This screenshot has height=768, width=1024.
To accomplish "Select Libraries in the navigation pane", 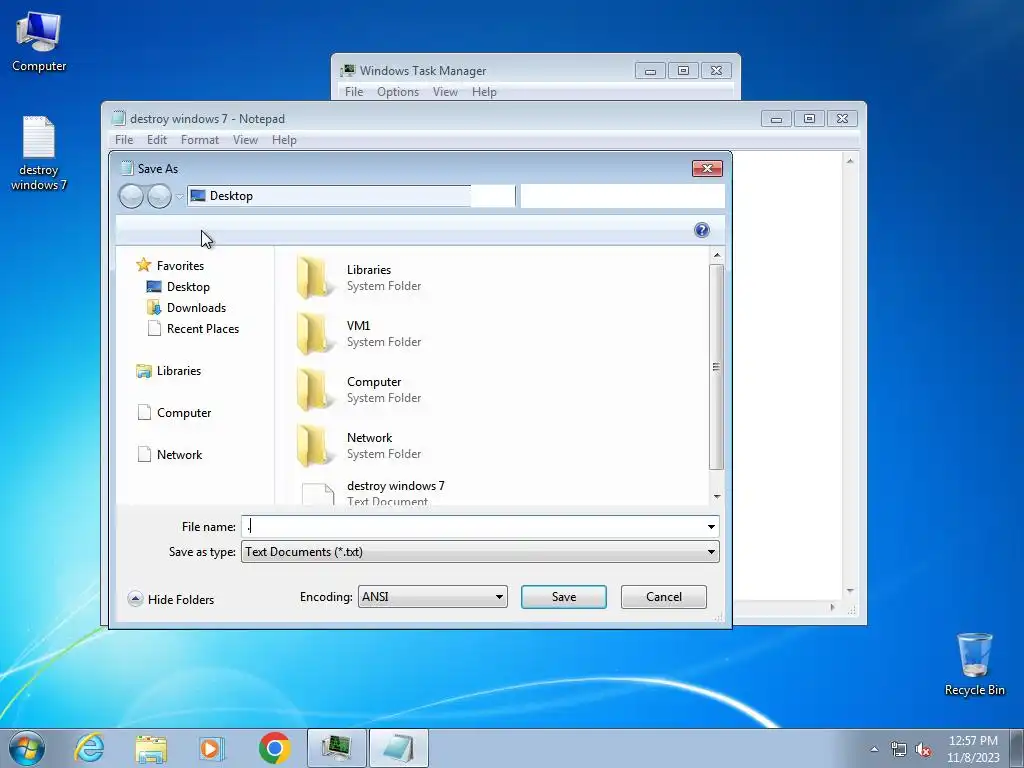I will point(168,371).
